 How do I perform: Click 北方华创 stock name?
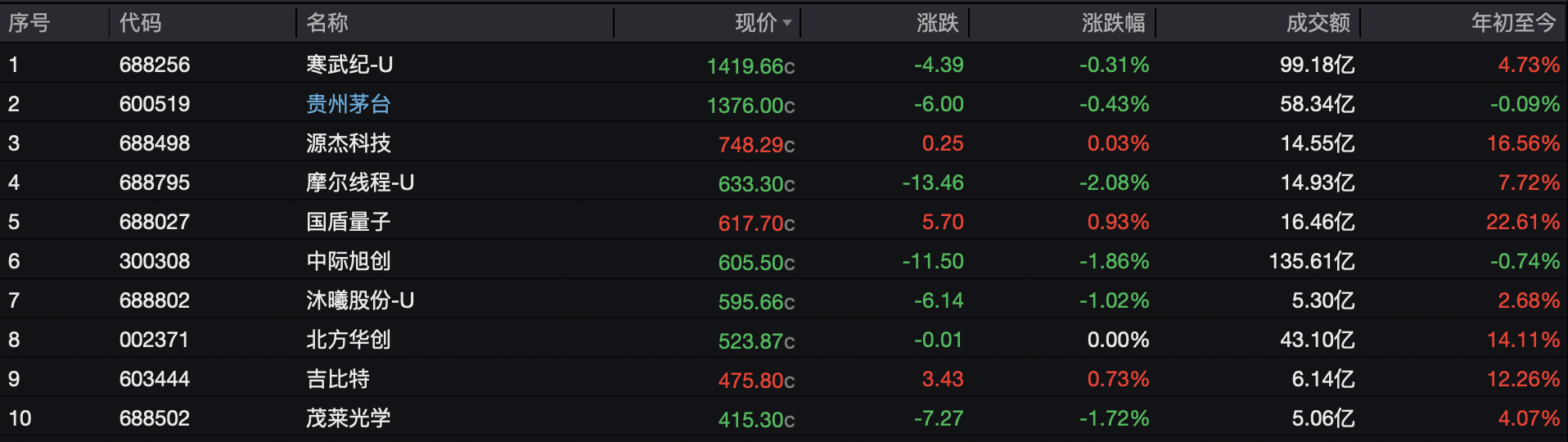[x=349, y=340]
